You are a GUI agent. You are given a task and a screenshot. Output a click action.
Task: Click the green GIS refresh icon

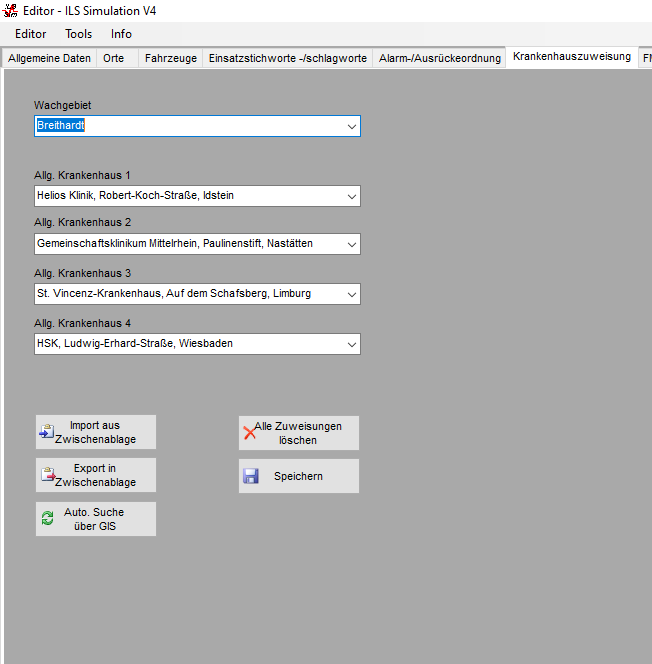coord(47,519)
